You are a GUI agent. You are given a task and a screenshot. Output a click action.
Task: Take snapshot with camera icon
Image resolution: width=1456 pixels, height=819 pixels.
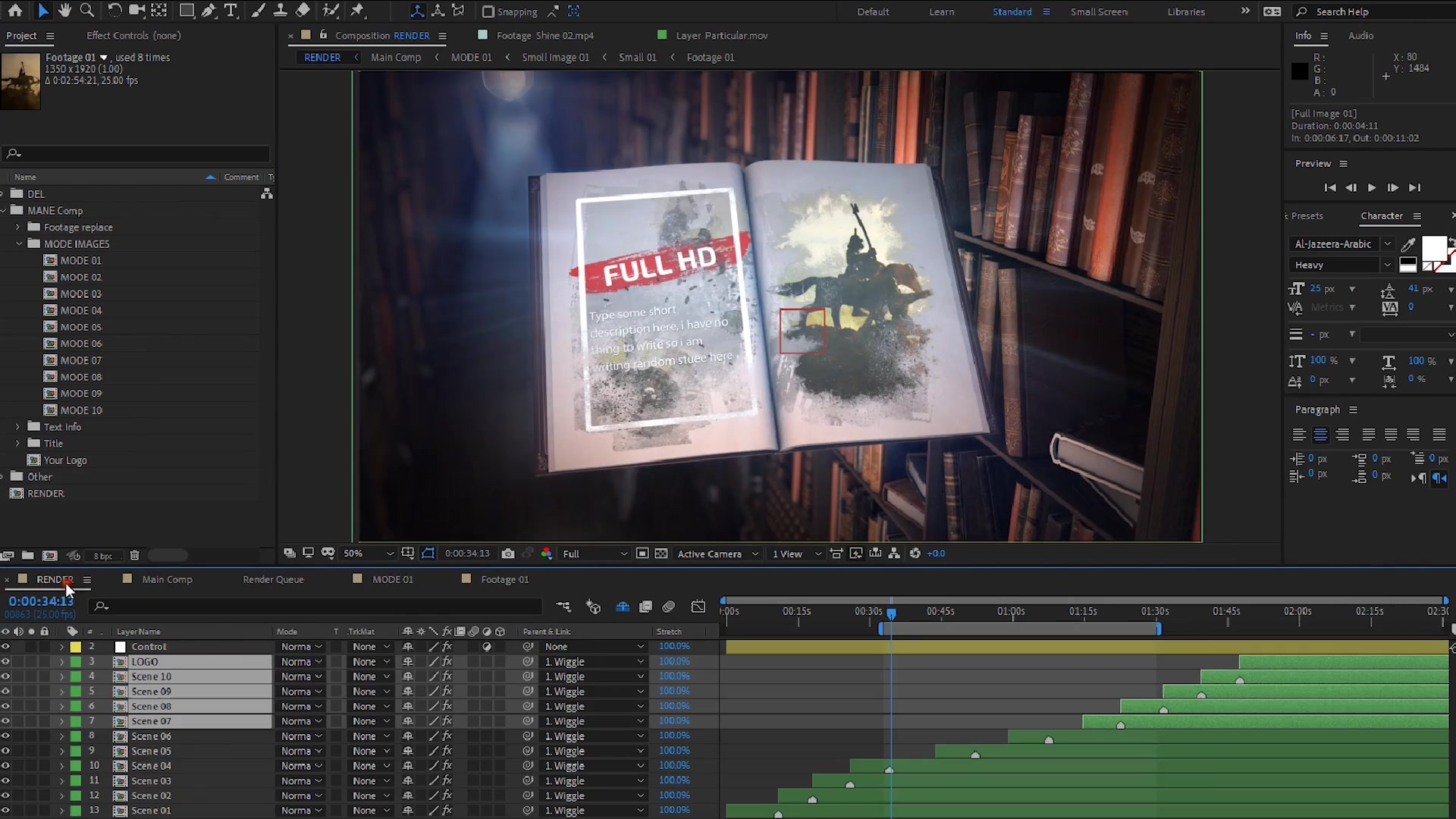[x=508, y=554]
